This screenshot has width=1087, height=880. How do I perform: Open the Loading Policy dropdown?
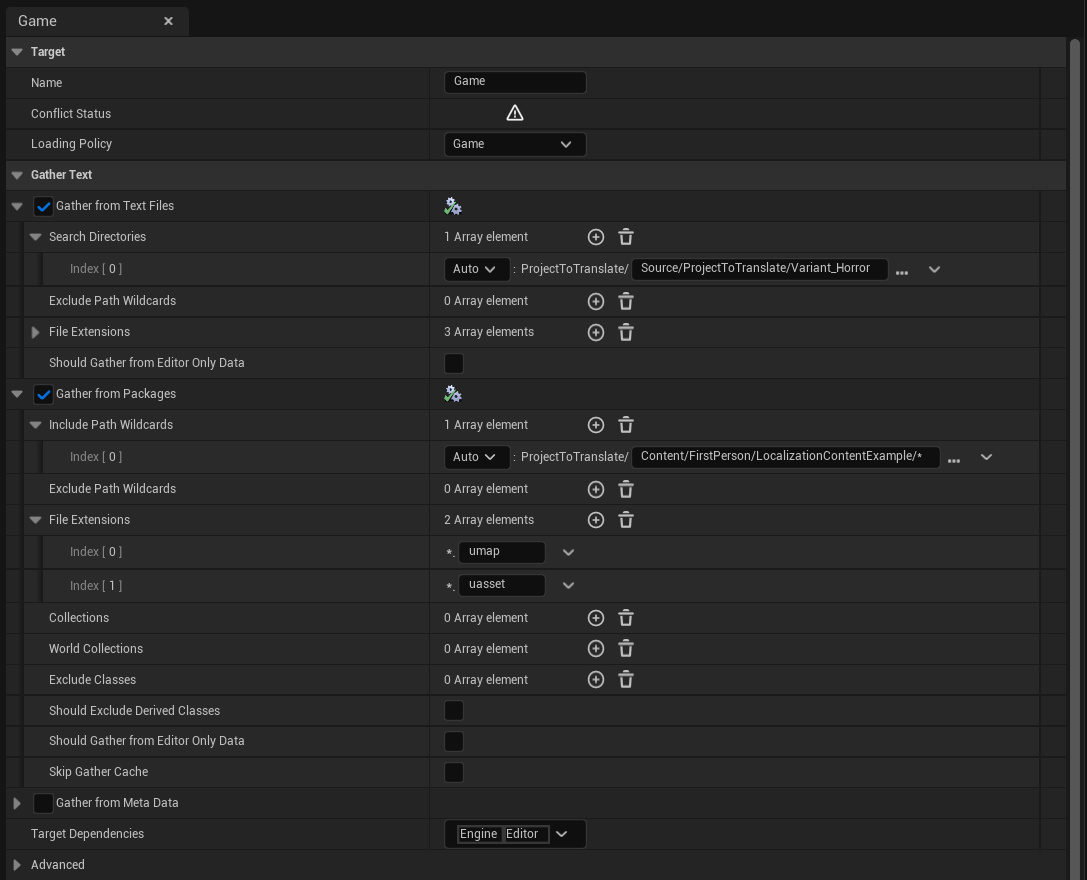click(514, 144)
